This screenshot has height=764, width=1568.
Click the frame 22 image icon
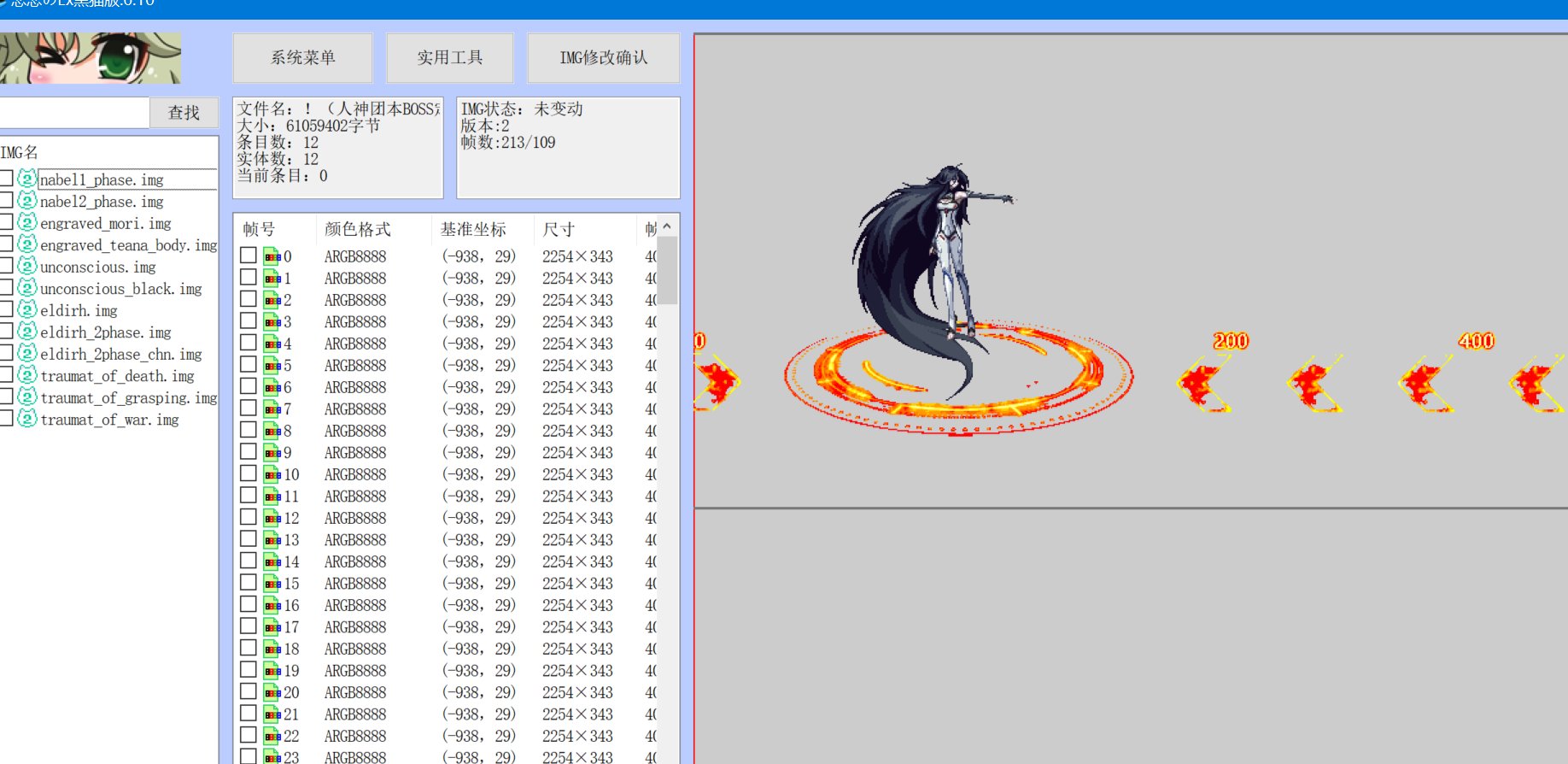272,735
